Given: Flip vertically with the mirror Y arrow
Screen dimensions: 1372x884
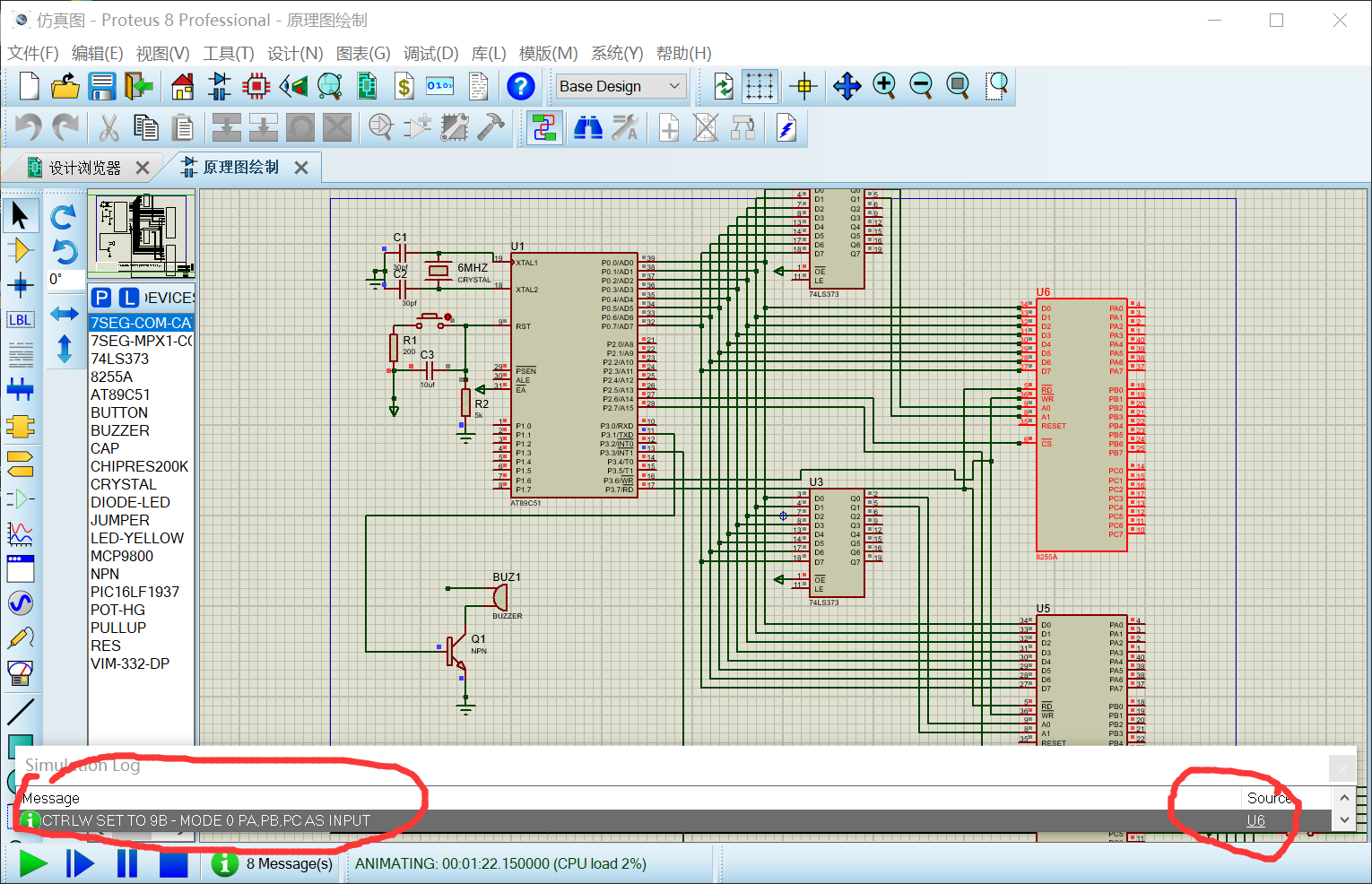Looking at the screenshot, I should click(64, 349).
